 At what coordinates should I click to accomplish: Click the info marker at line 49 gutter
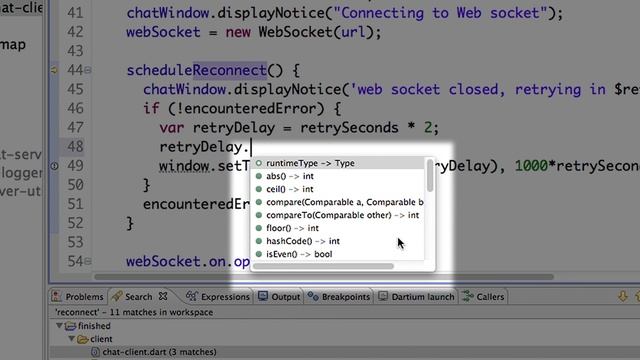[x=54, y=166]
